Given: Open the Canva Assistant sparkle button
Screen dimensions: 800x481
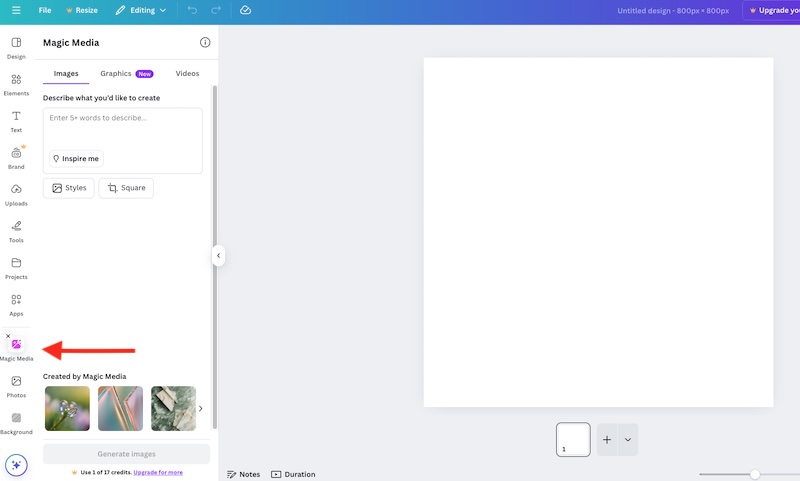Looking at the screenshot, I should click(x=16, y=465).
